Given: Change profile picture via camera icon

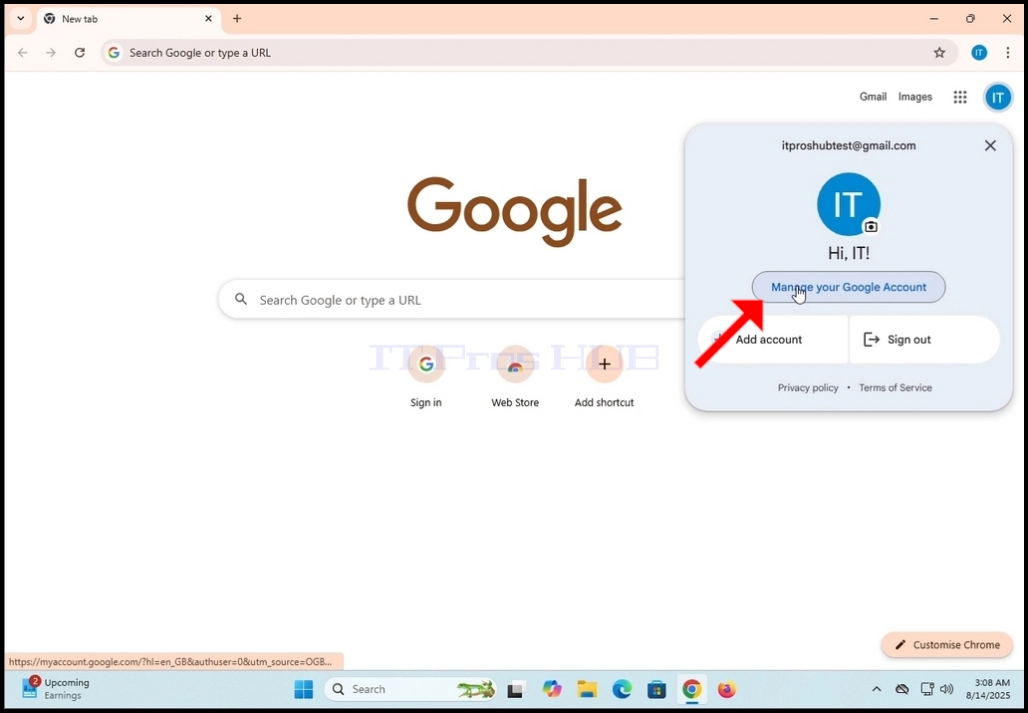Looking at the screenshot, I should pos(870,227).
